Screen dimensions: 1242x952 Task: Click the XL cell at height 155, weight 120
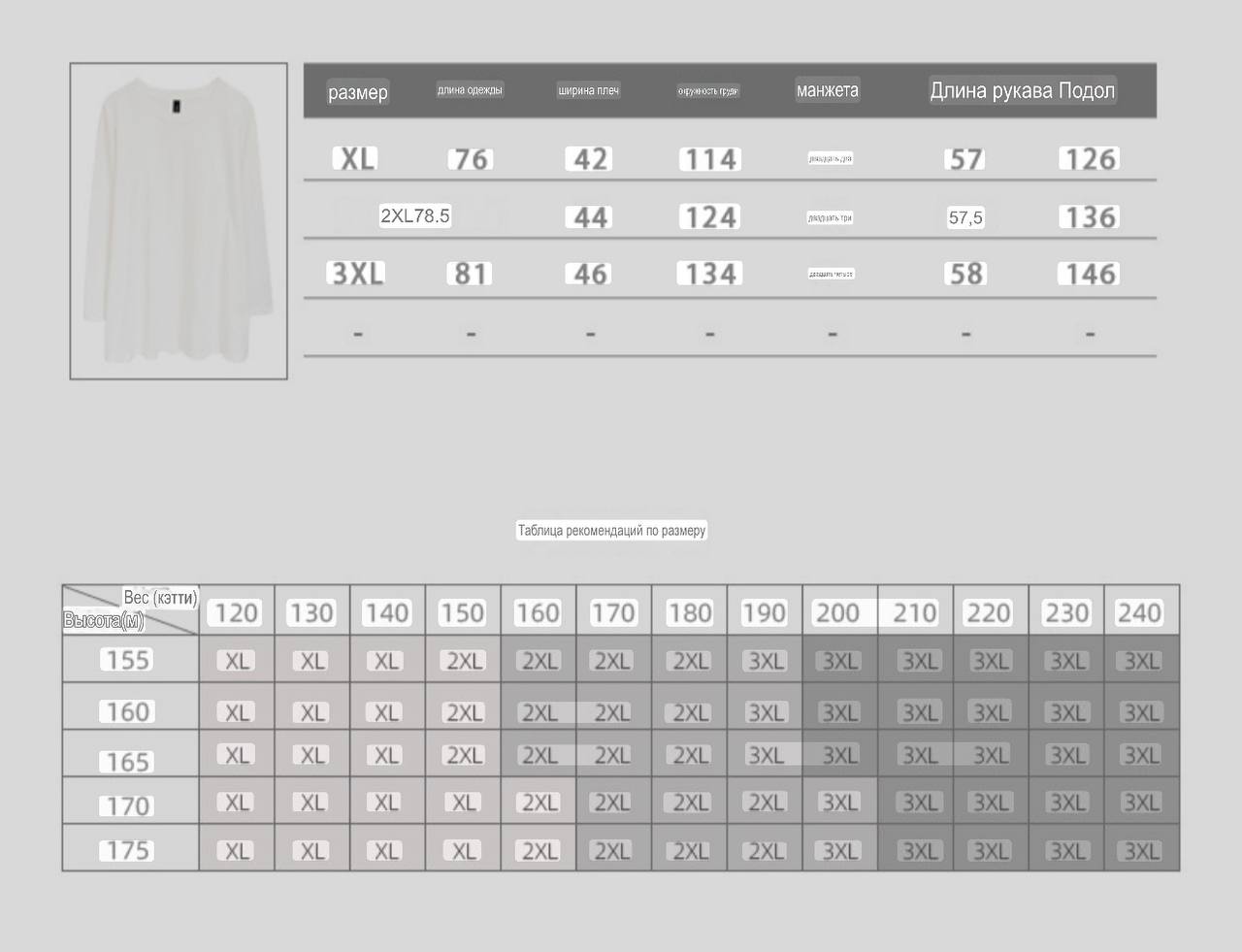pos(238,661)
